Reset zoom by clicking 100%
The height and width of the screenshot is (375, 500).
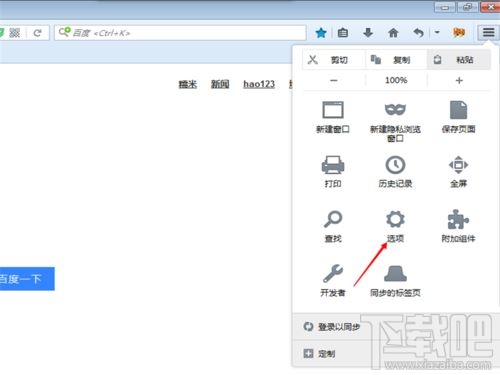pos(396,80)
